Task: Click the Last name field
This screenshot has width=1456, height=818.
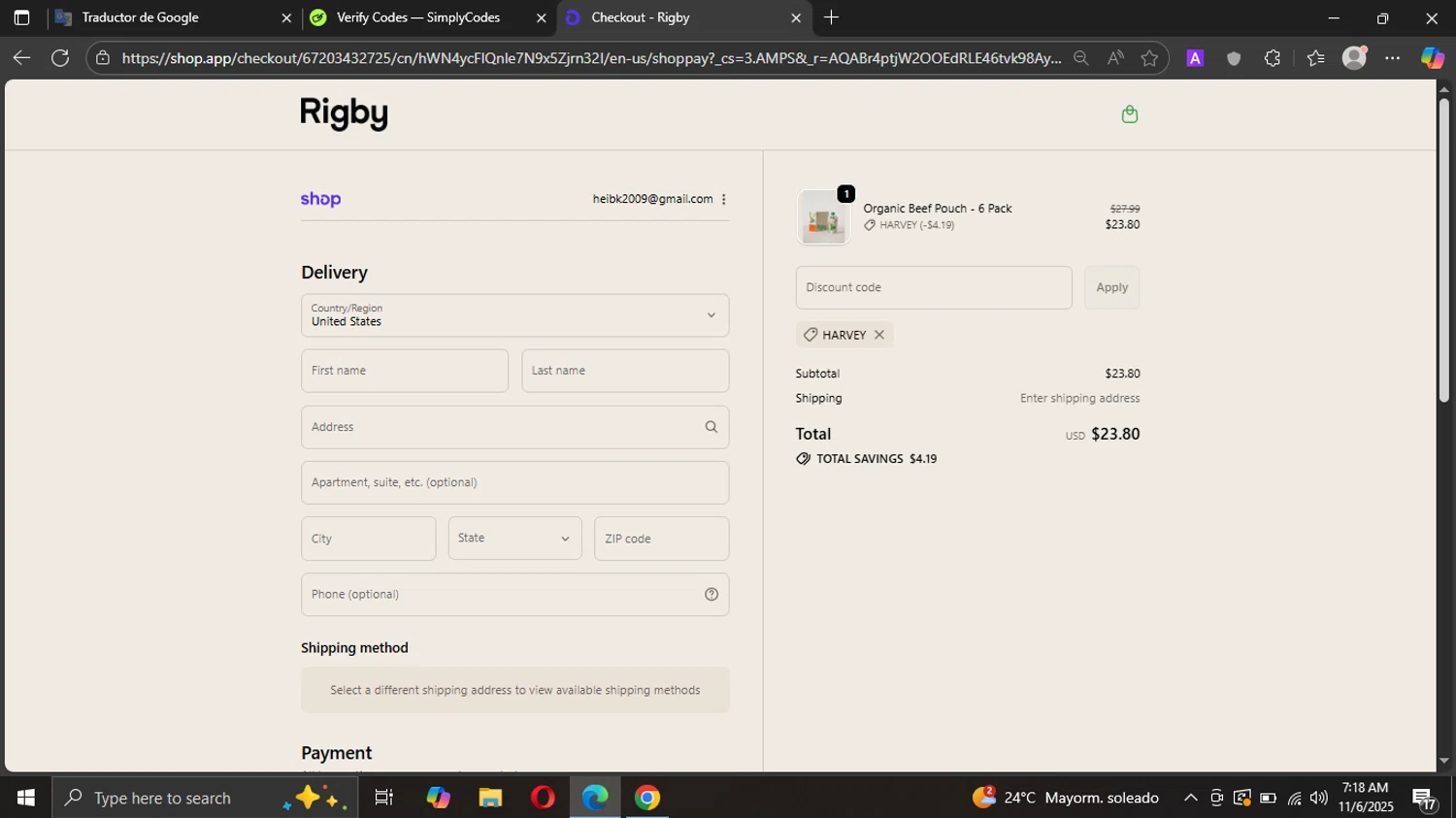Action: pos(625,371)
